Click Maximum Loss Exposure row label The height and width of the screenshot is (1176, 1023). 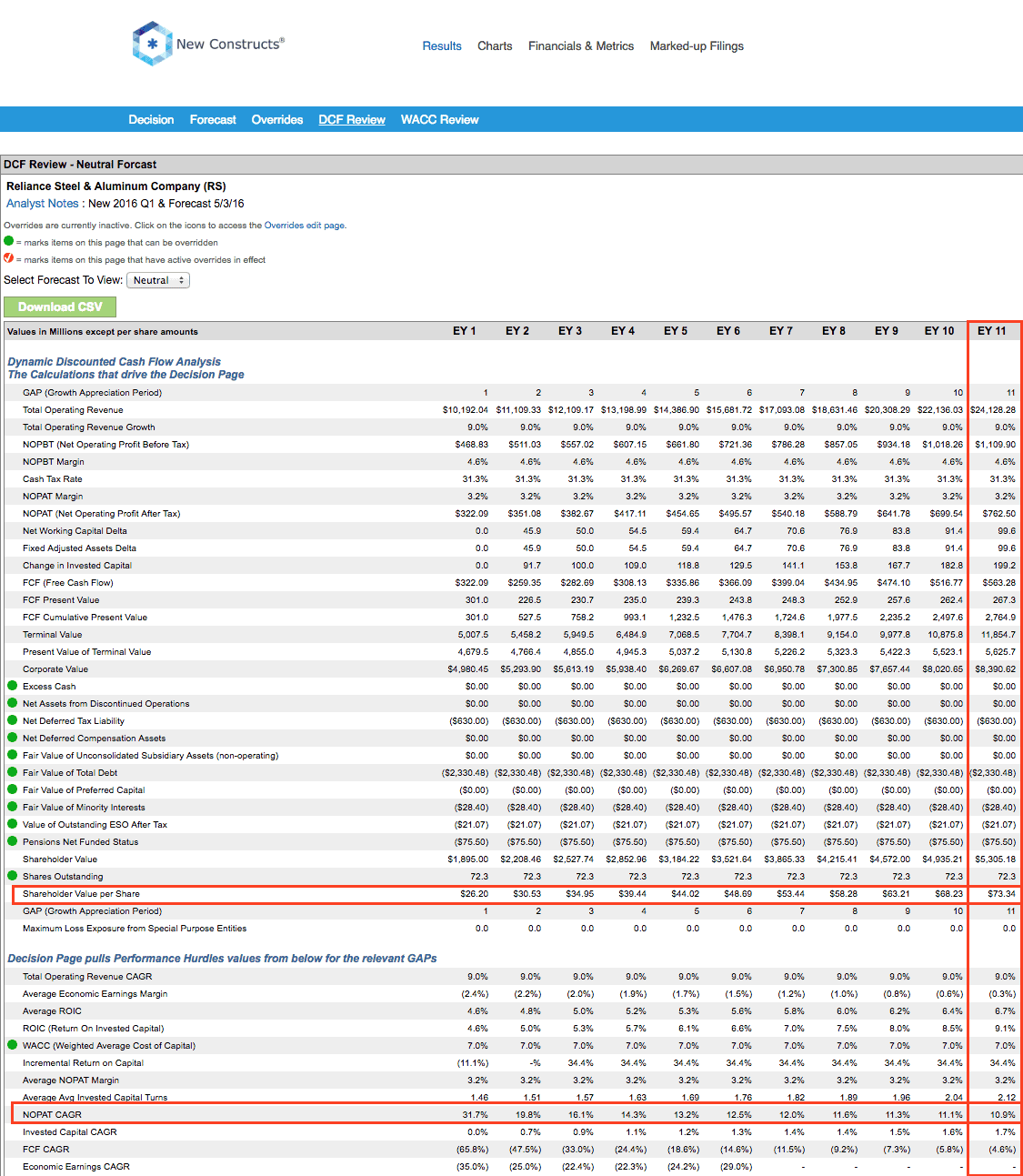[x=135, y=928]
